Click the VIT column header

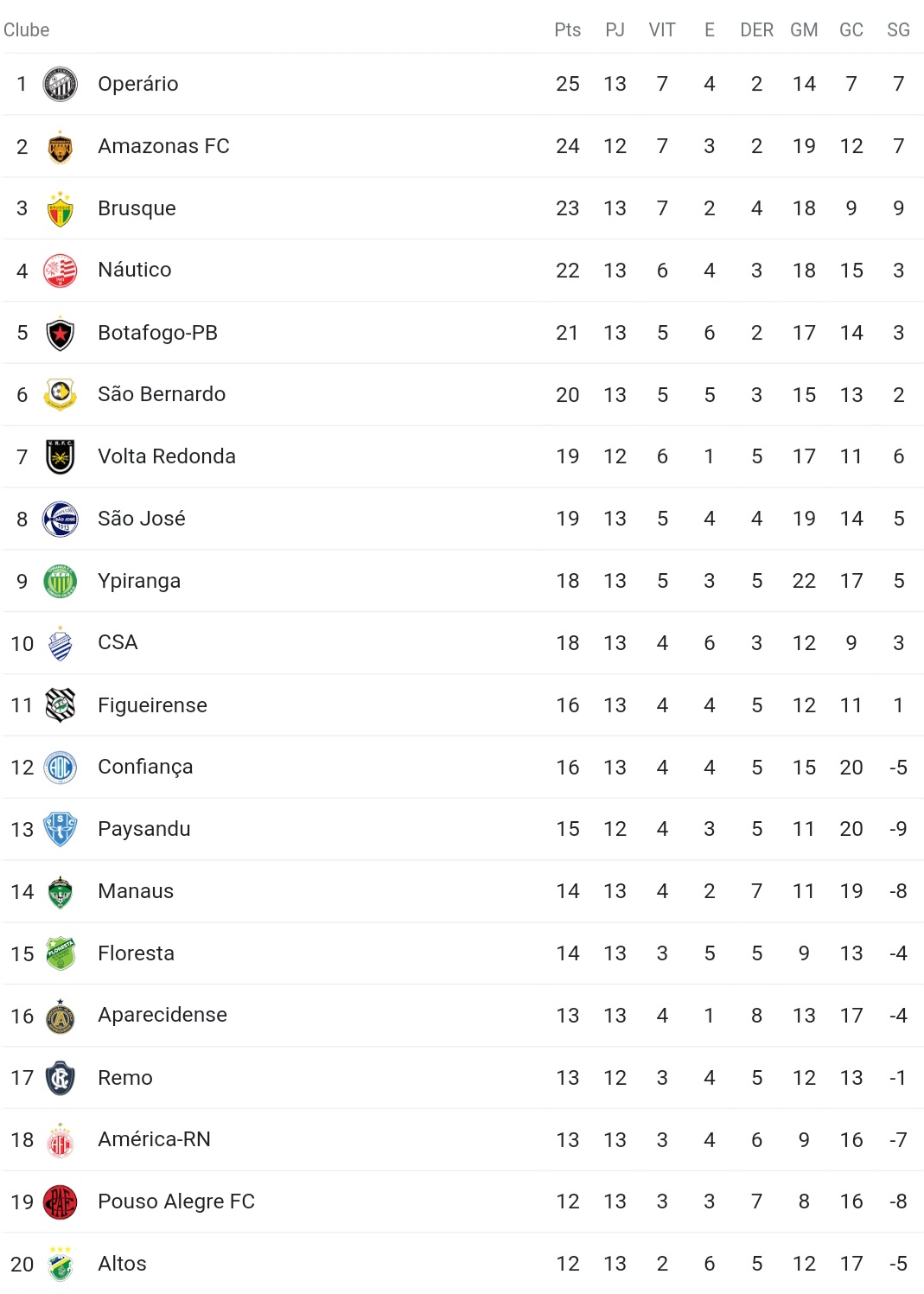click(662, 30)
